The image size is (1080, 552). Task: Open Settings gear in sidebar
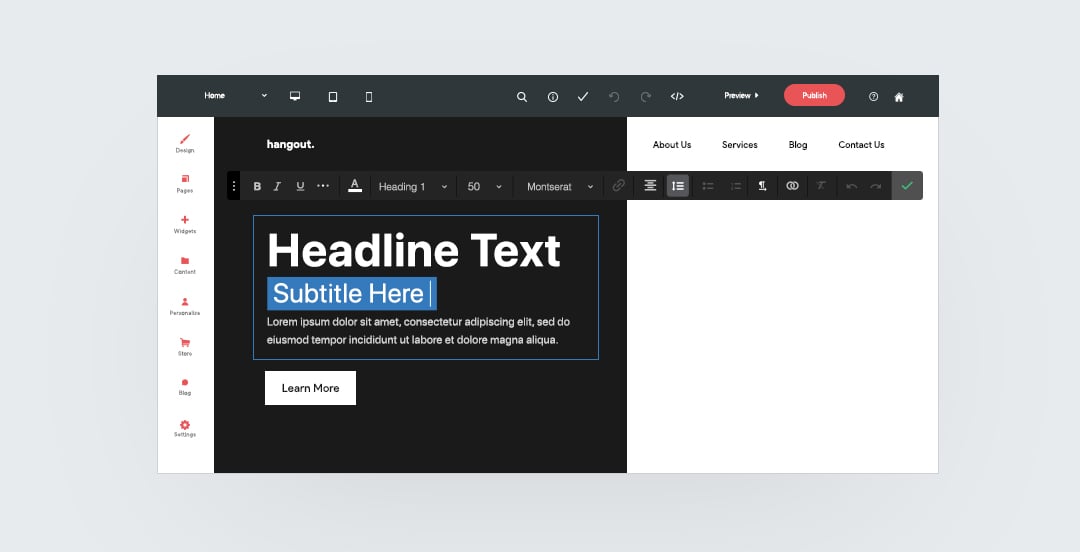[185, 428]
